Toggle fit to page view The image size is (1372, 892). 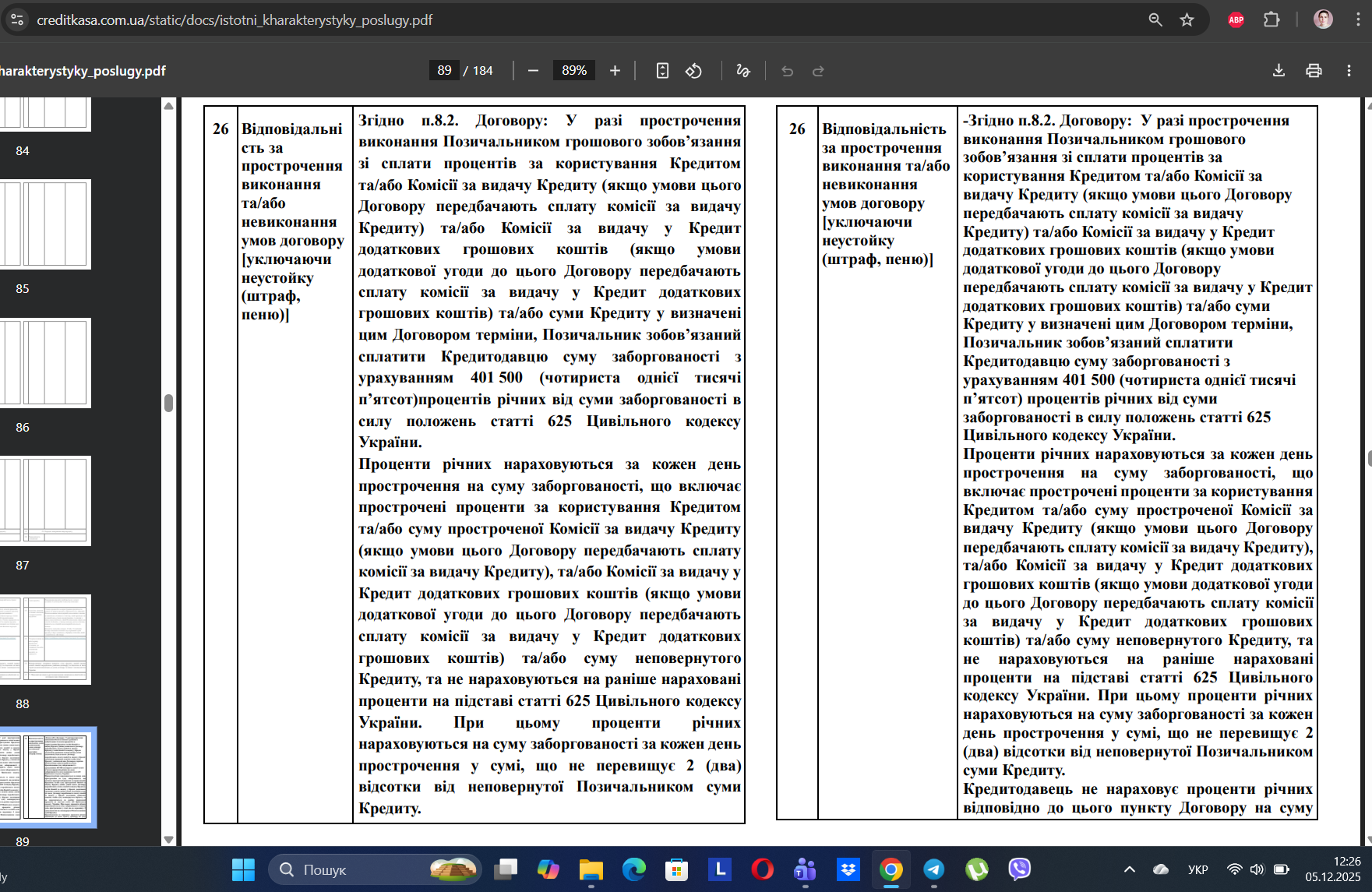pyautogui.click(x=662, y=71)
